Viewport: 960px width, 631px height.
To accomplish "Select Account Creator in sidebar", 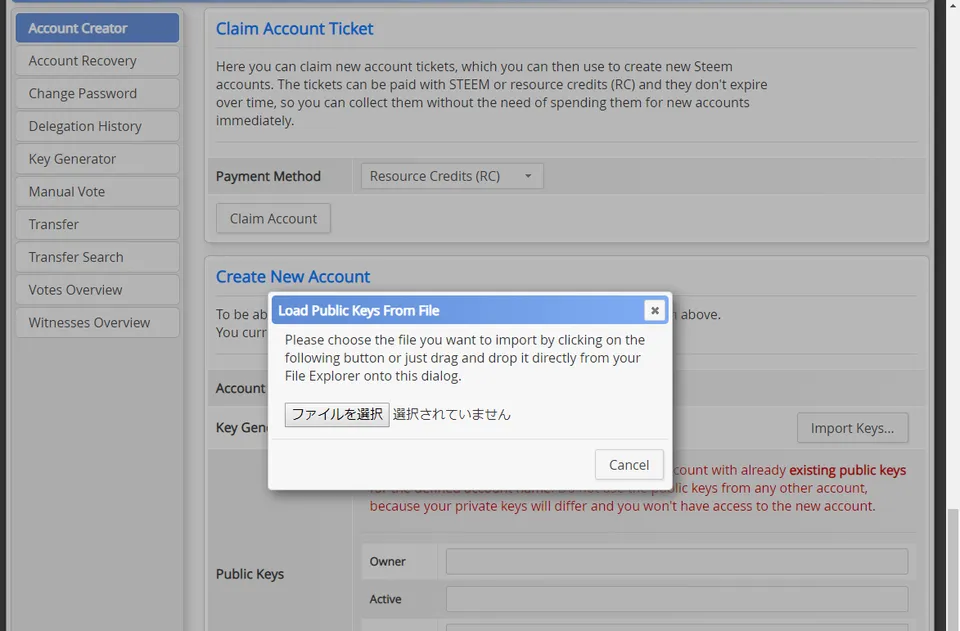I will [x=97, y=28].
